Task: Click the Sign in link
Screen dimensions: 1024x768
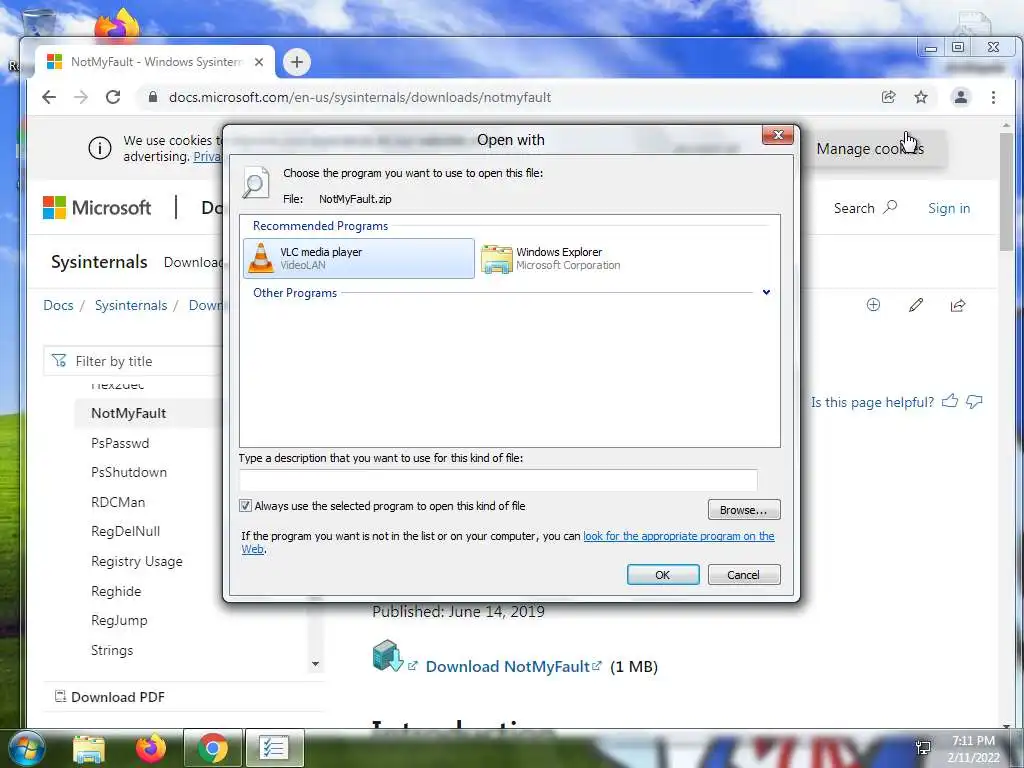Action: pyautogui.click(x=949, y=208)
